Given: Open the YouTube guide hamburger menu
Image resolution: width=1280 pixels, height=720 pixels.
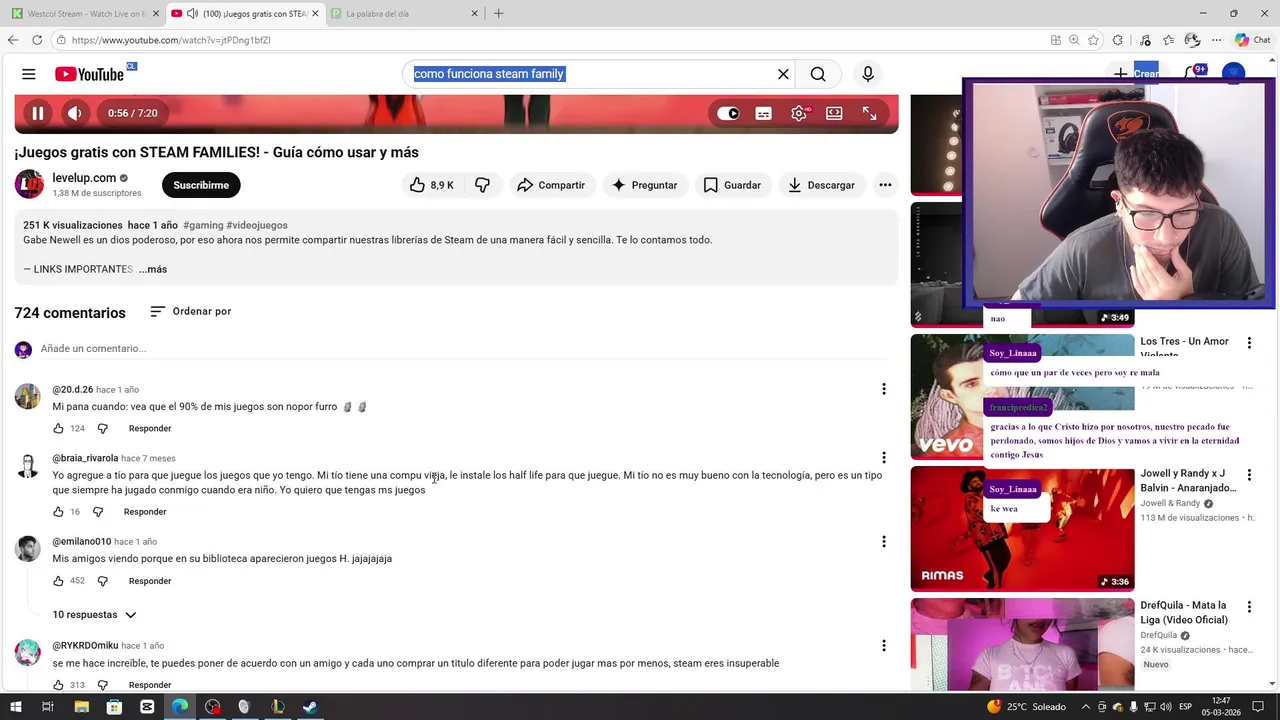Looking at the screenshot, I should [x=29, y=74].
